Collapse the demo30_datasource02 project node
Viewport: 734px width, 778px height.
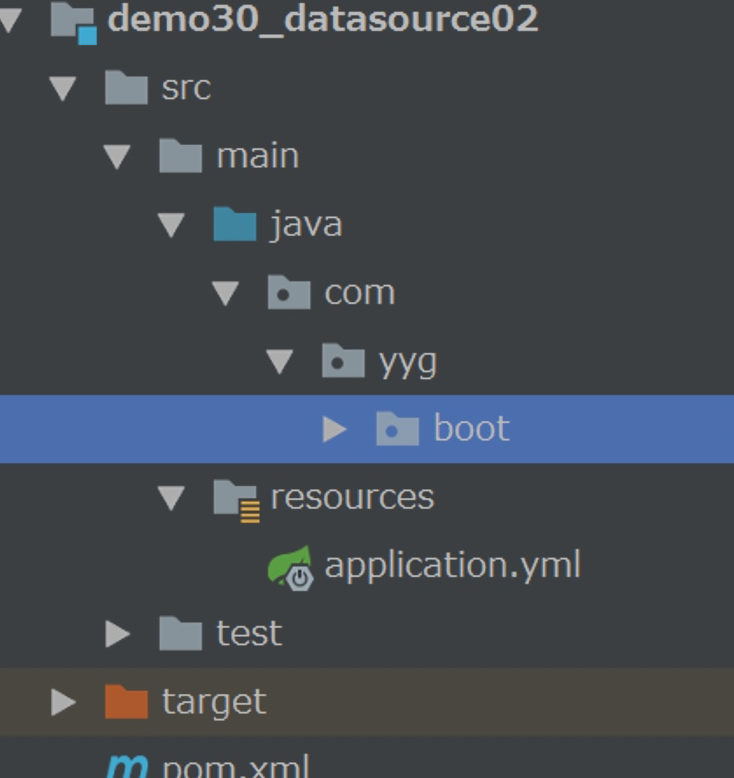pos(10,20)
